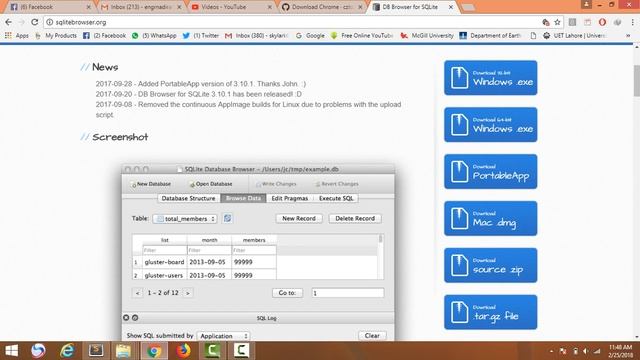This screenshot has height=360, width=640.
Task: Click the 2017-09-28 PortableApp news line
Action: (x=201, y=84)
